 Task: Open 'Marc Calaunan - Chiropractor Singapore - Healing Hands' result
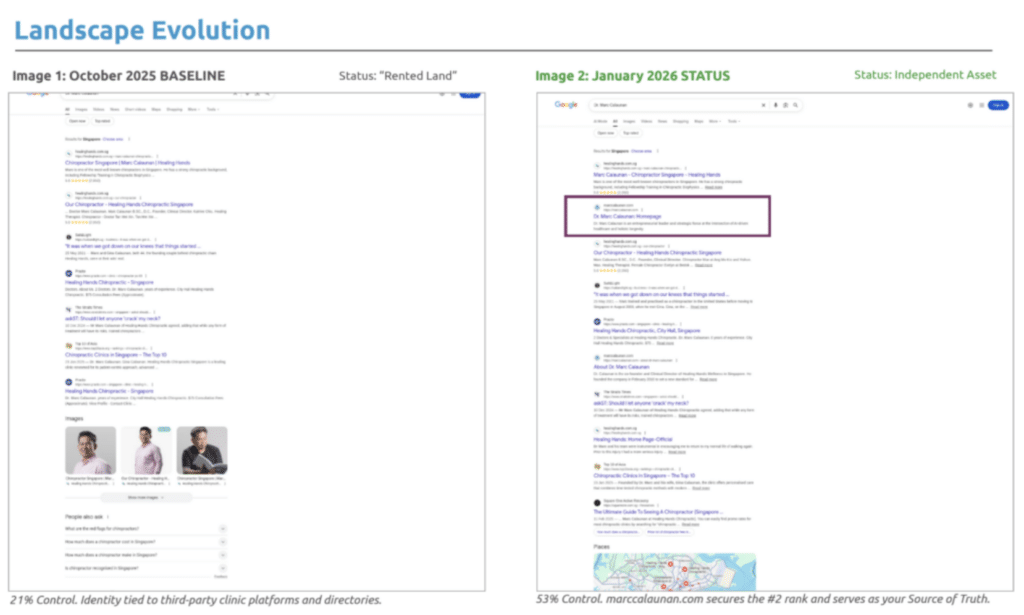click(x=656, y=175)
